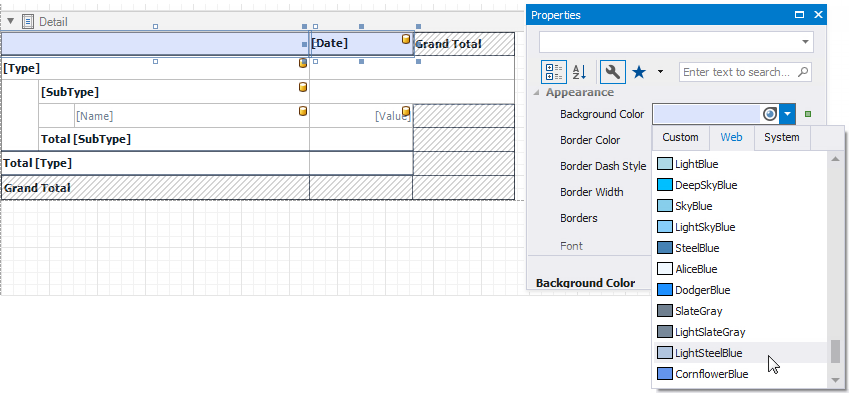Click the color list scrollbar thumb
Image resolution: width=849 pixels, height=393 pixels.
pyautogui.click(x=836, y=351)
